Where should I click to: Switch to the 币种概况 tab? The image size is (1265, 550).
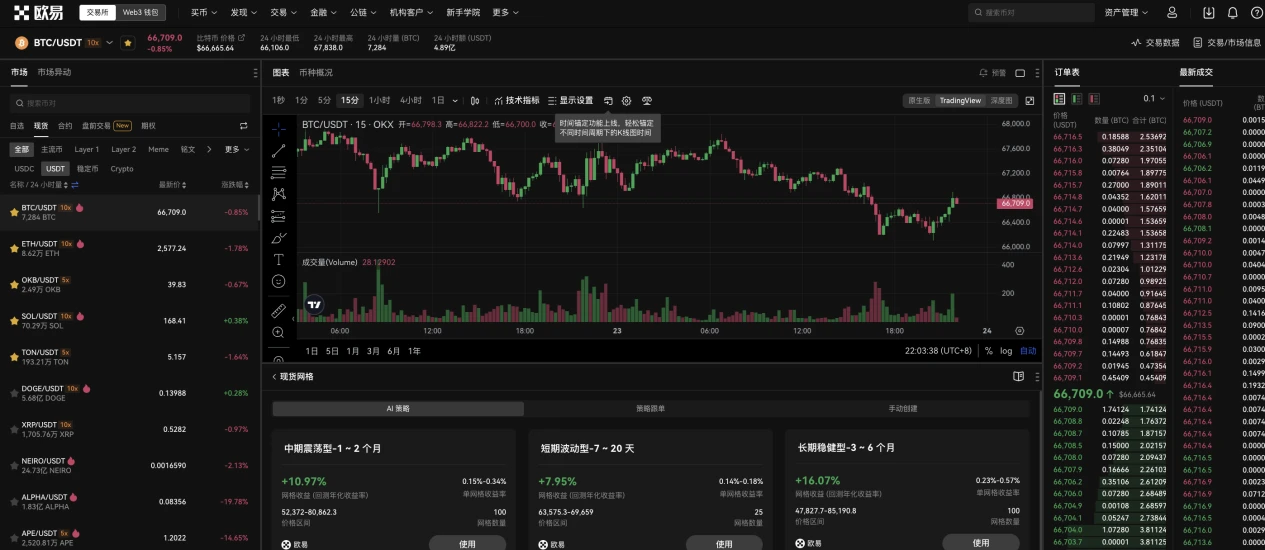coord(316,73)
